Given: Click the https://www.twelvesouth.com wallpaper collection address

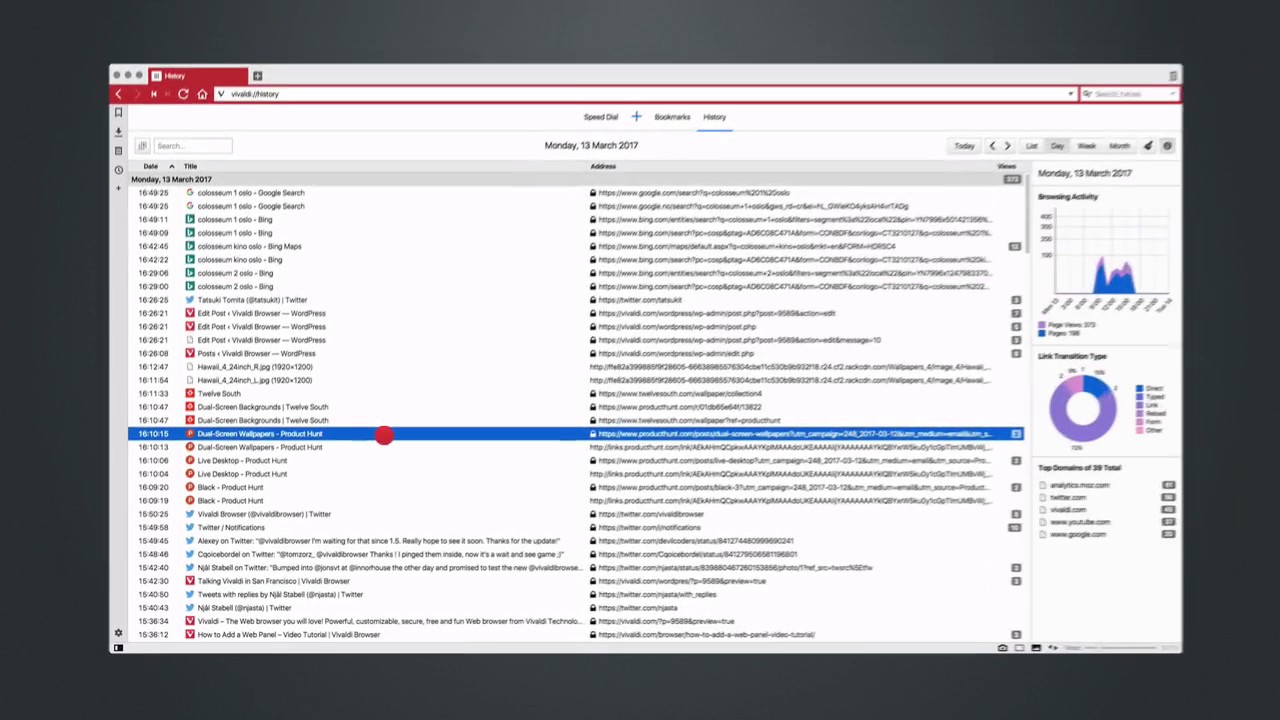Looking at the screenshot, I should click(x=680, y=394).
